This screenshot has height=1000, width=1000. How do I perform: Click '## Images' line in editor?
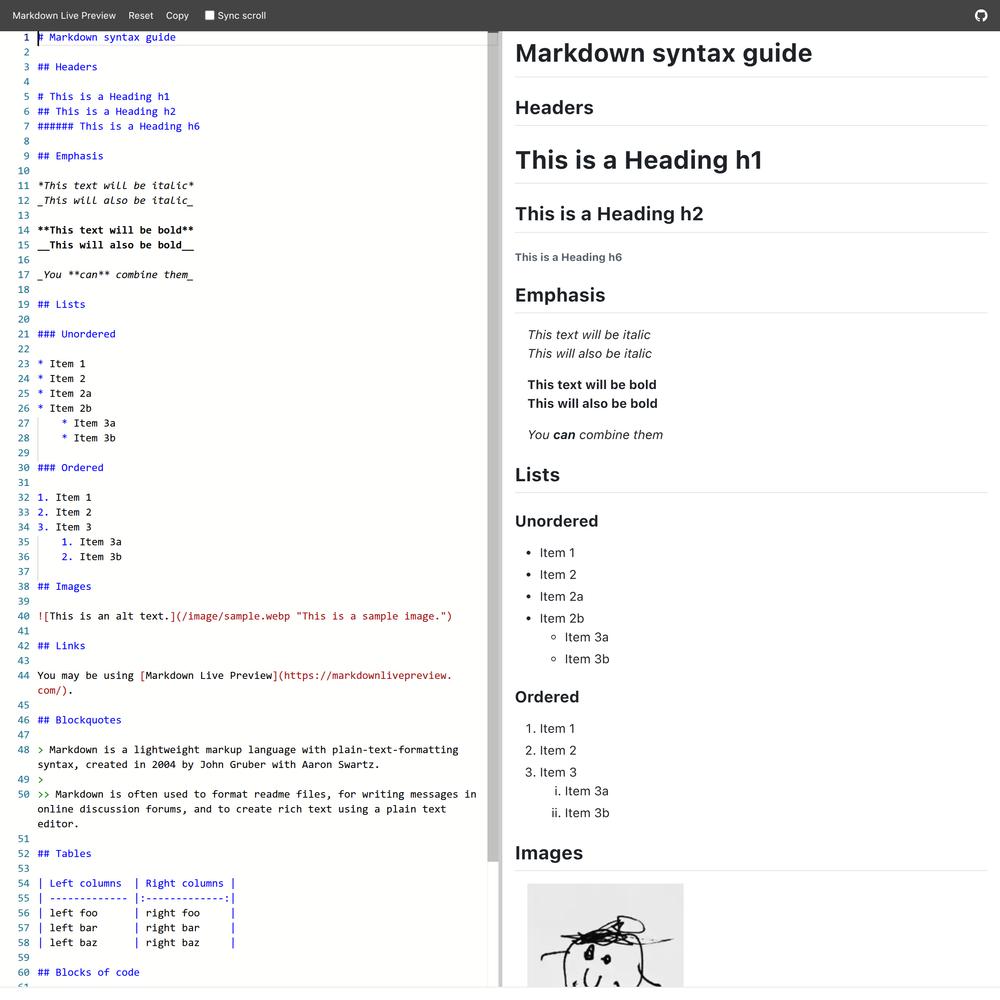click(64, 587)
